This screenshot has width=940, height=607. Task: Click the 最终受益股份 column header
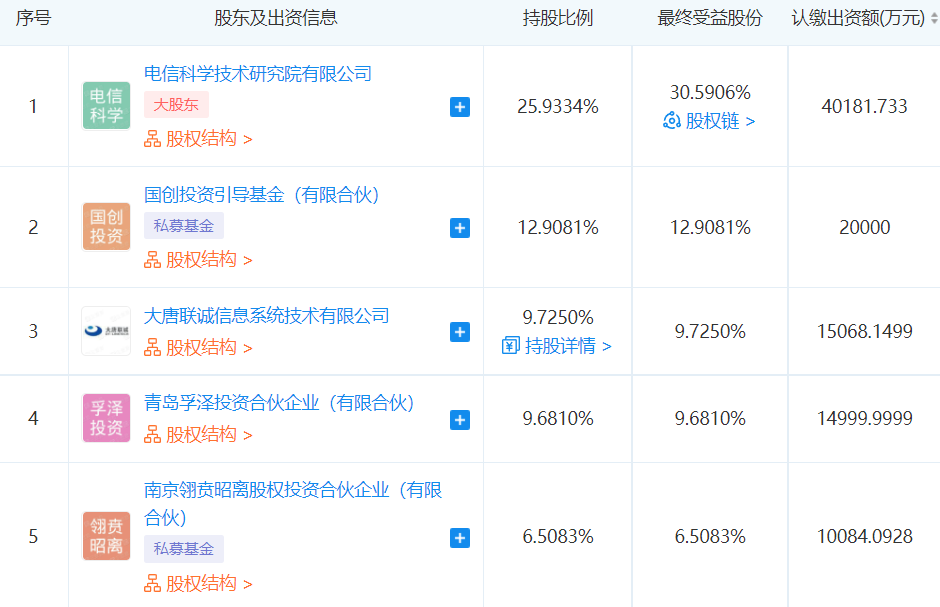coord(710,18)
